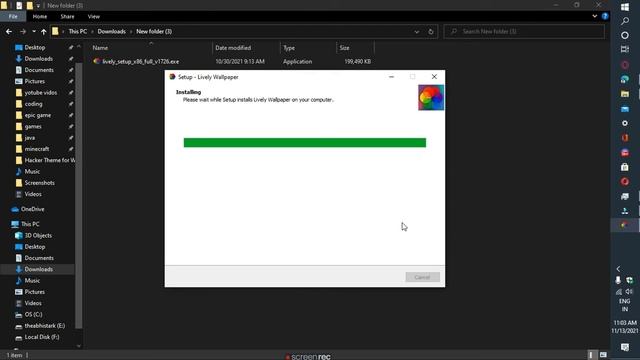Select This PC in navigation pane

[30, 224]
